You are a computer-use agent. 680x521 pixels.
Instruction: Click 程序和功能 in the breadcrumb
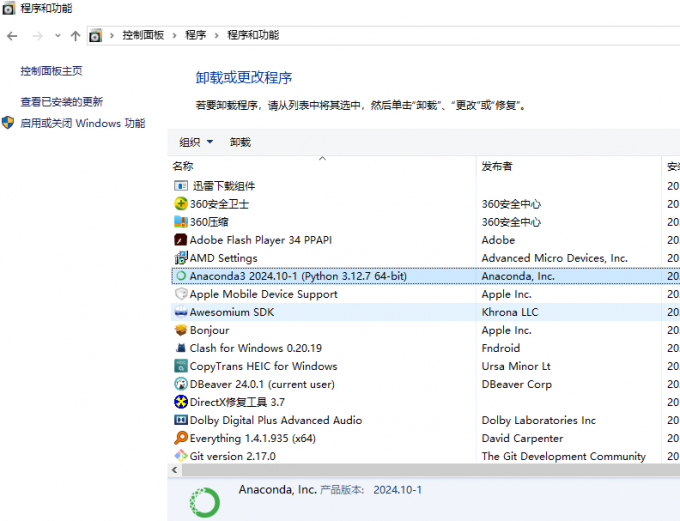pos(253,35)
